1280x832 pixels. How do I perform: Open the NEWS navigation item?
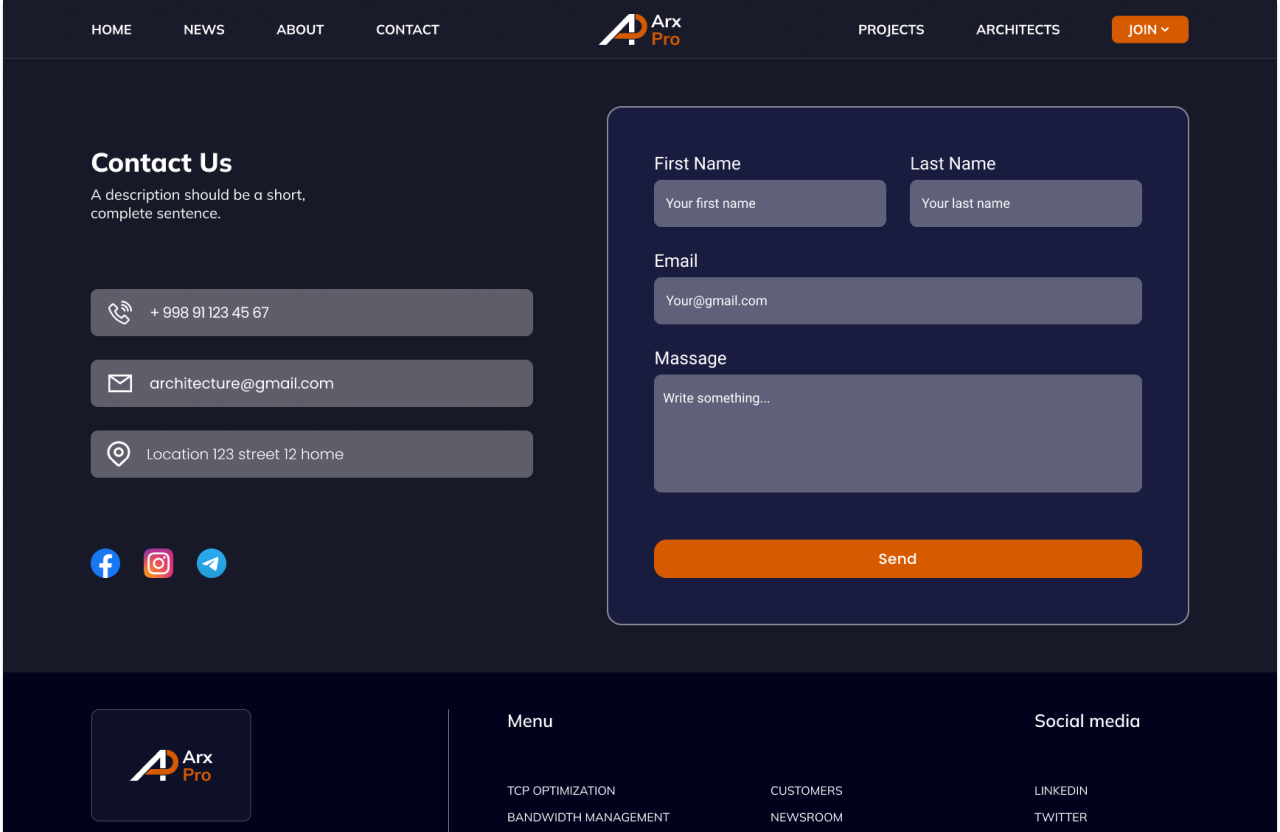click(204, 30)
